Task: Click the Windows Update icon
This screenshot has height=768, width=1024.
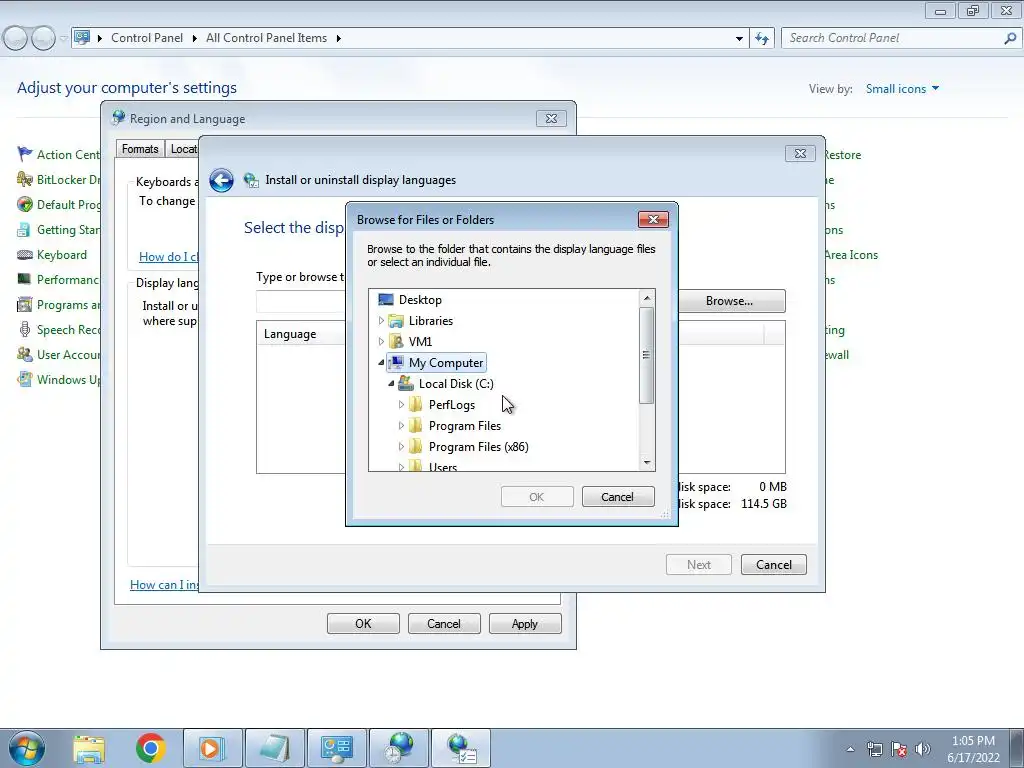Action: point(25,379)
